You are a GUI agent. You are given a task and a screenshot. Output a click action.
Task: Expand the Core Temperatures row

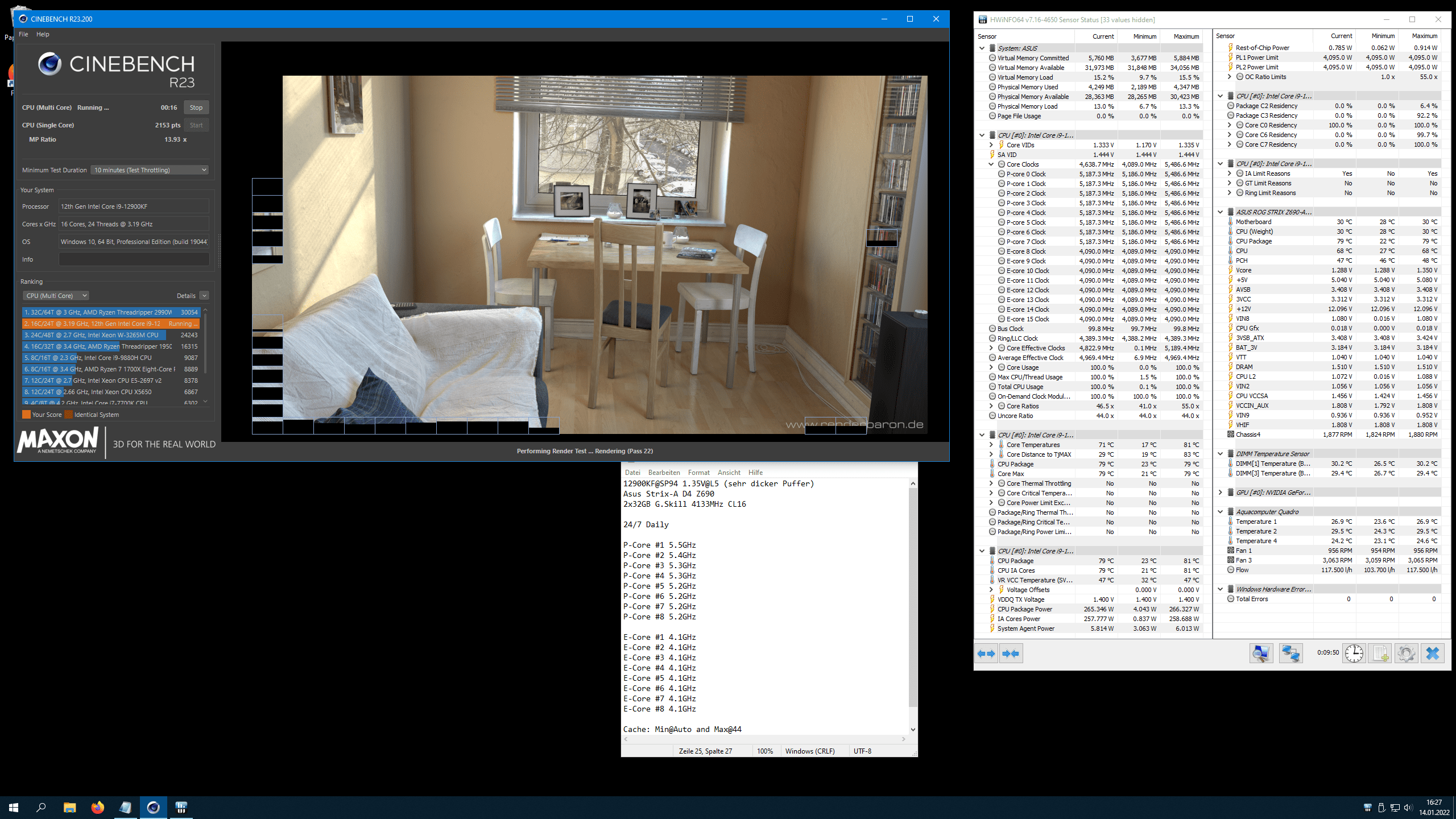pos(991,445)
